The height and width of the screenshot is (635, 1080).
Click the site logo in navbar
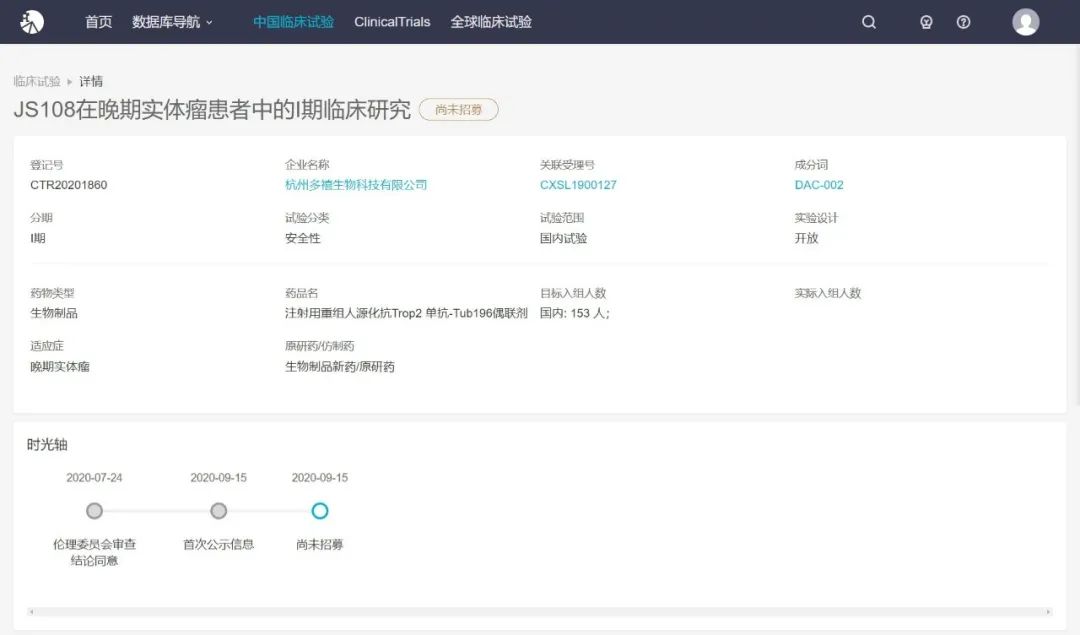pos(32,22)
